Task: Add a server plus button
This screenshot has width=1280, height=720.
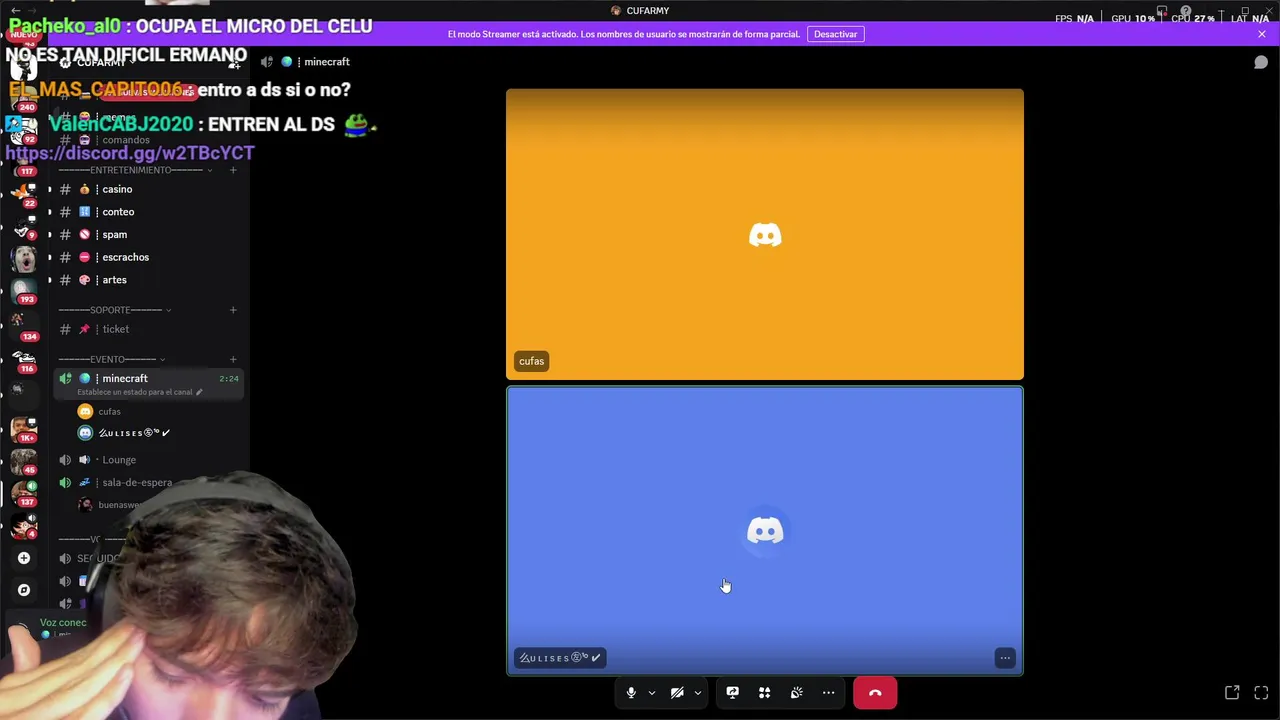Action: [x=24, y=558]
